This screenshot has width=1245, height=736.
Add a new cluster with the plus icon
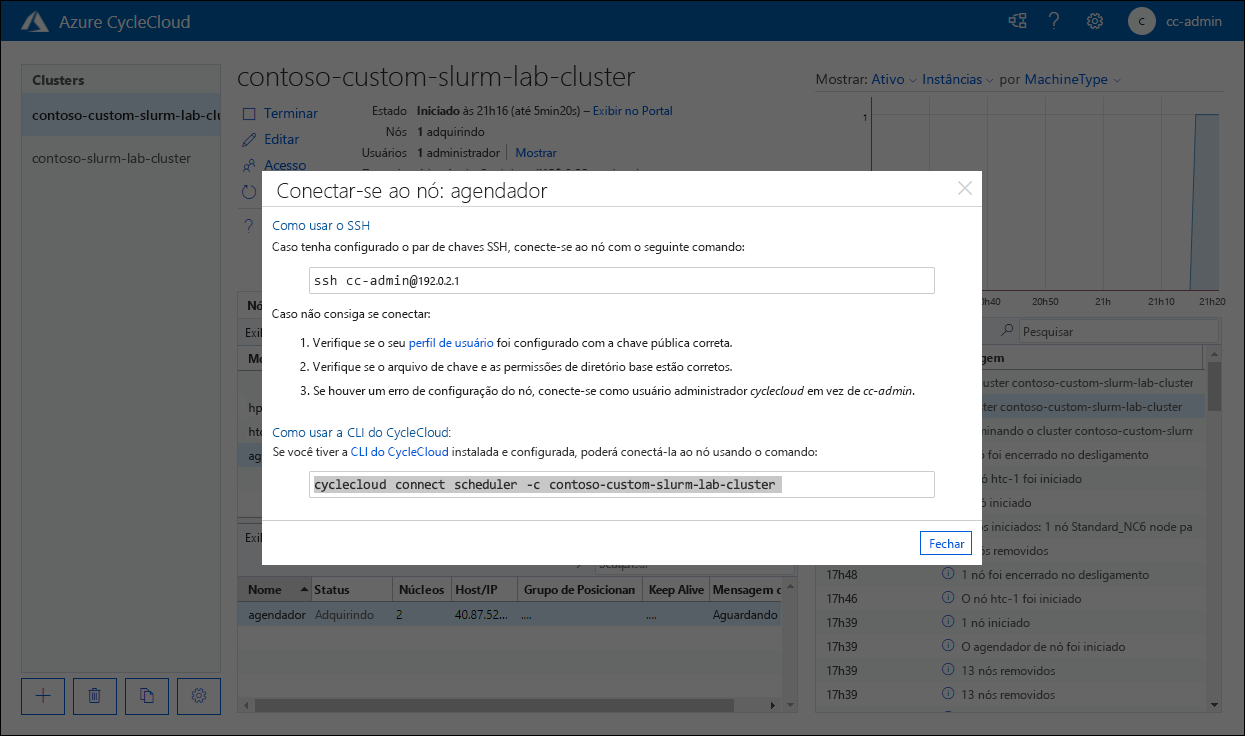pyautogui.click(x=42, y=696)
